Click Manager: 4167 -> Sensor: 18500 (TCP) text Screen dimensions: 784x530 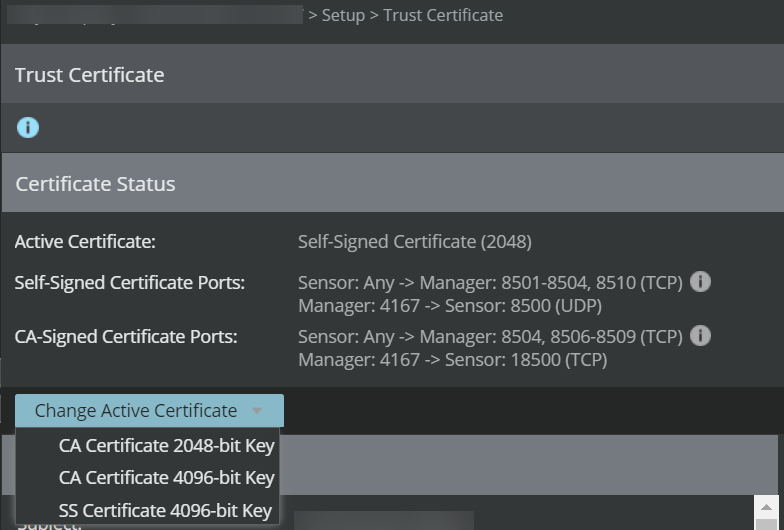point(452,360)
